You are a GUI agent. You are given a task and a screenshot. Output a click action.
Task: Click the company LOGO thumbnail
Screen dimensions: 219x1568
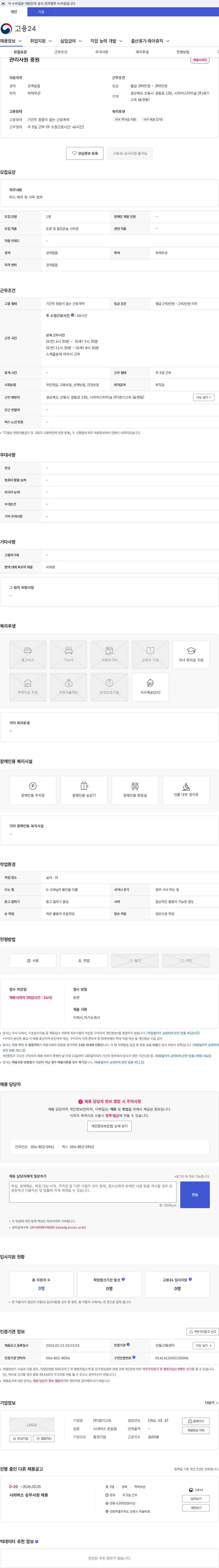point(32,1424)
